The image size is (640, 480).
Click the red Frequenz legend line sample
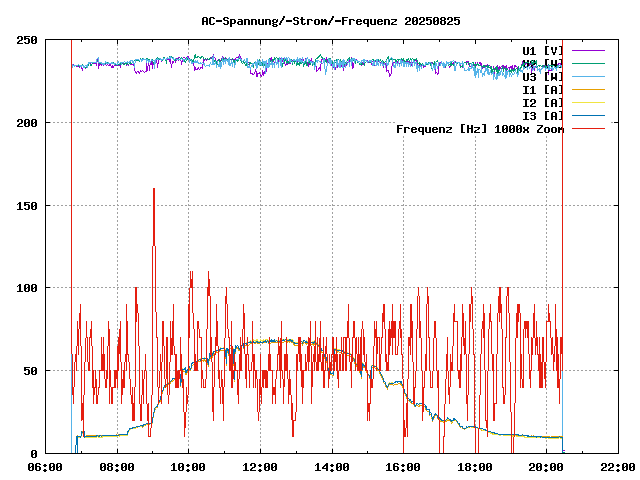[x=587, y=128]
